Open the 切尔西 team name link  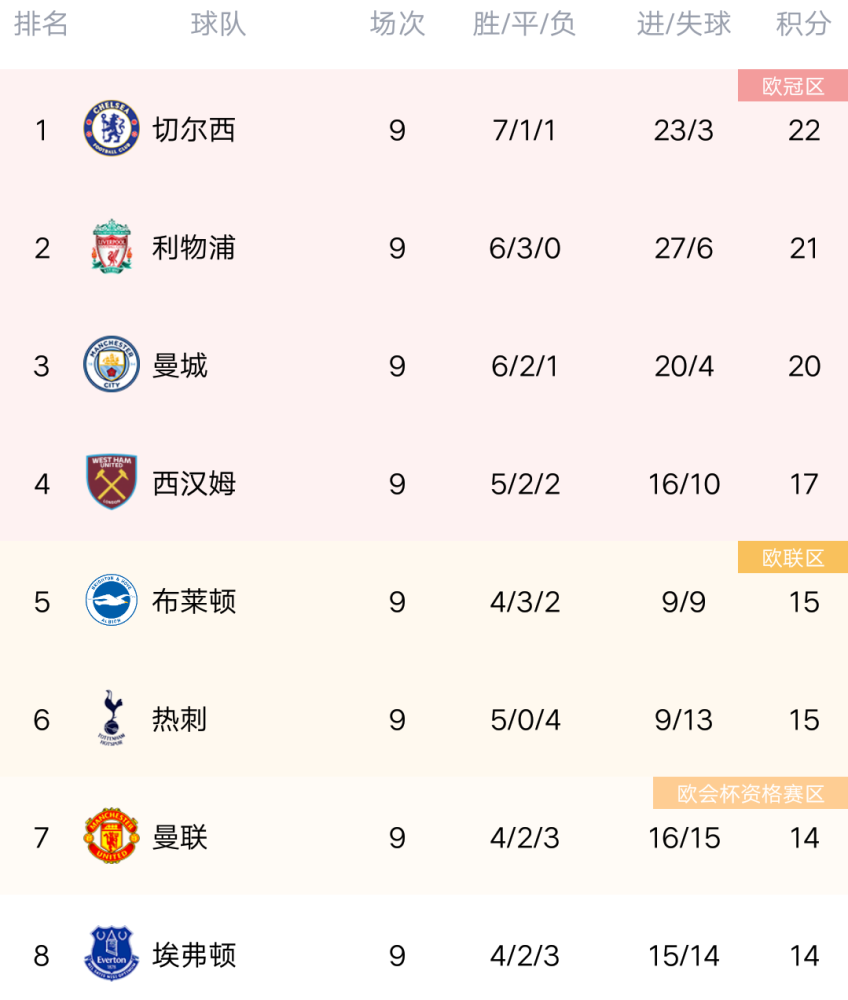194,130
